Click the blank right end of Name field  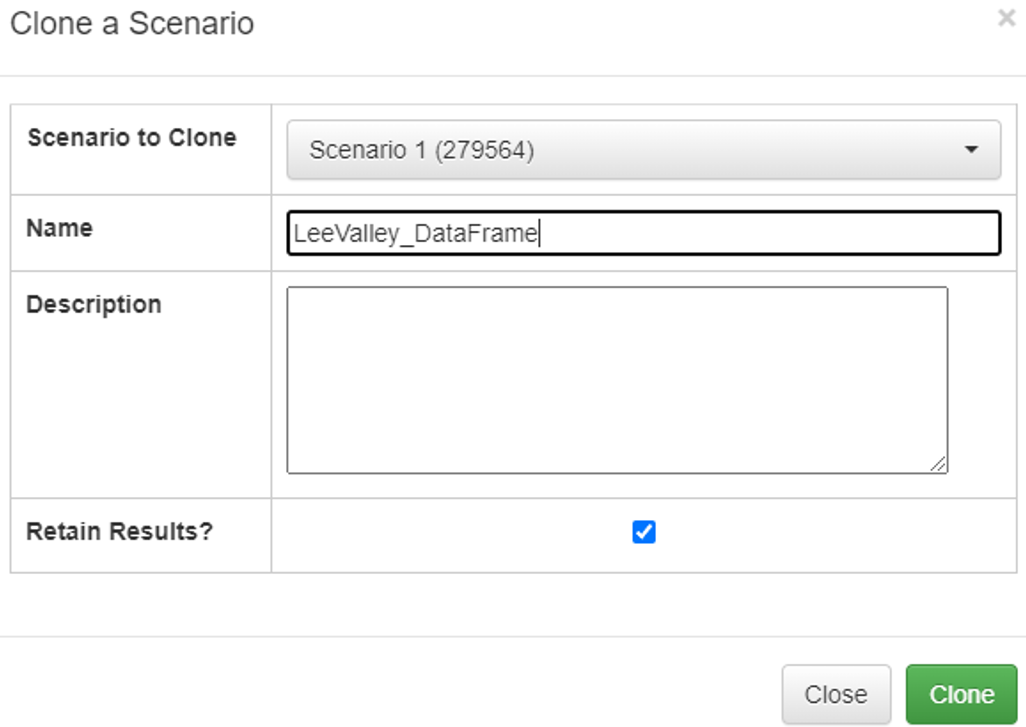[x=900, y=233]
